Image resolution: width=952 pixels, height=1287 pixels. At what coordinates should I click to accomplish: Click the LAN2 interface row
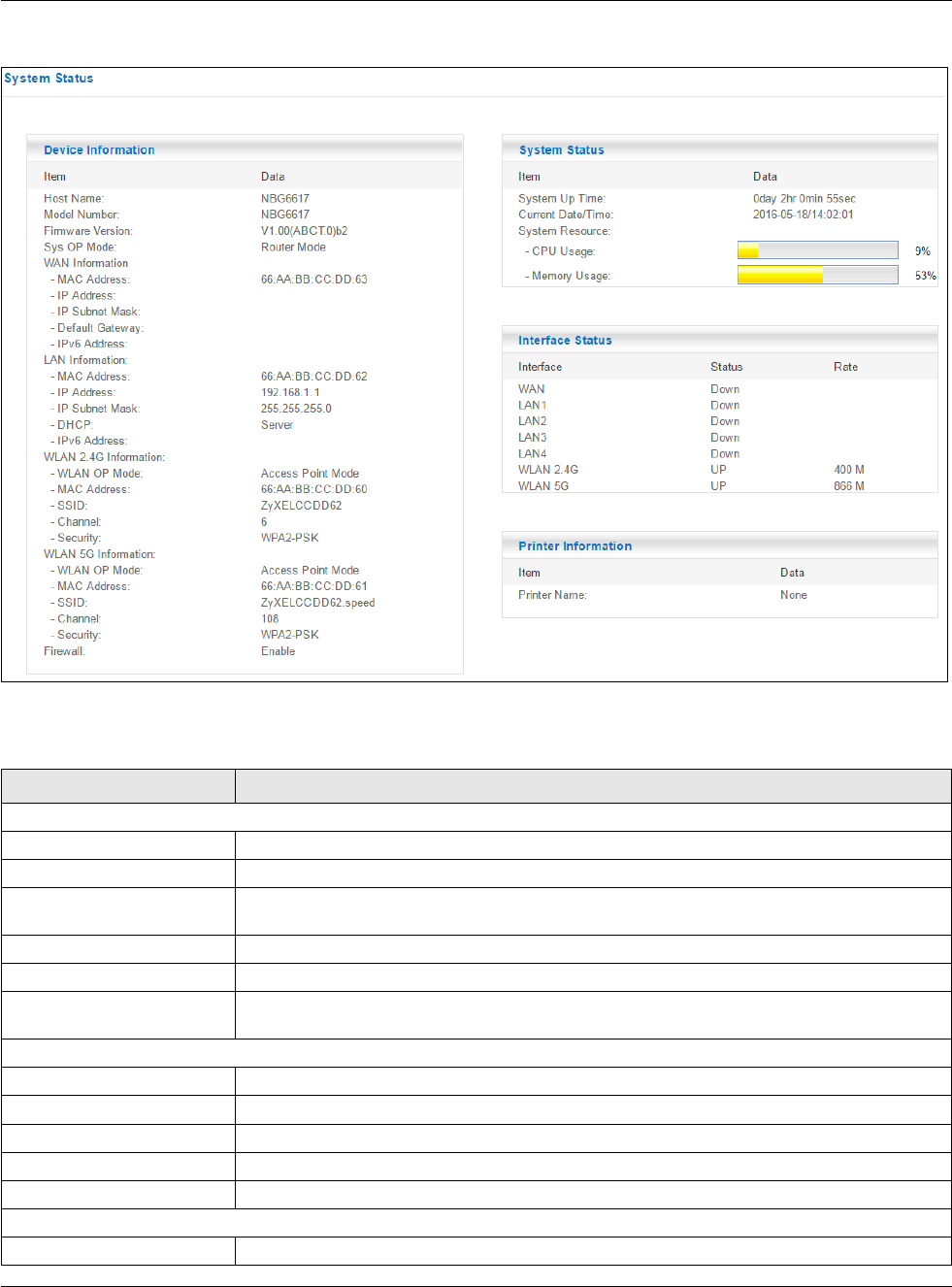(720, 421)
